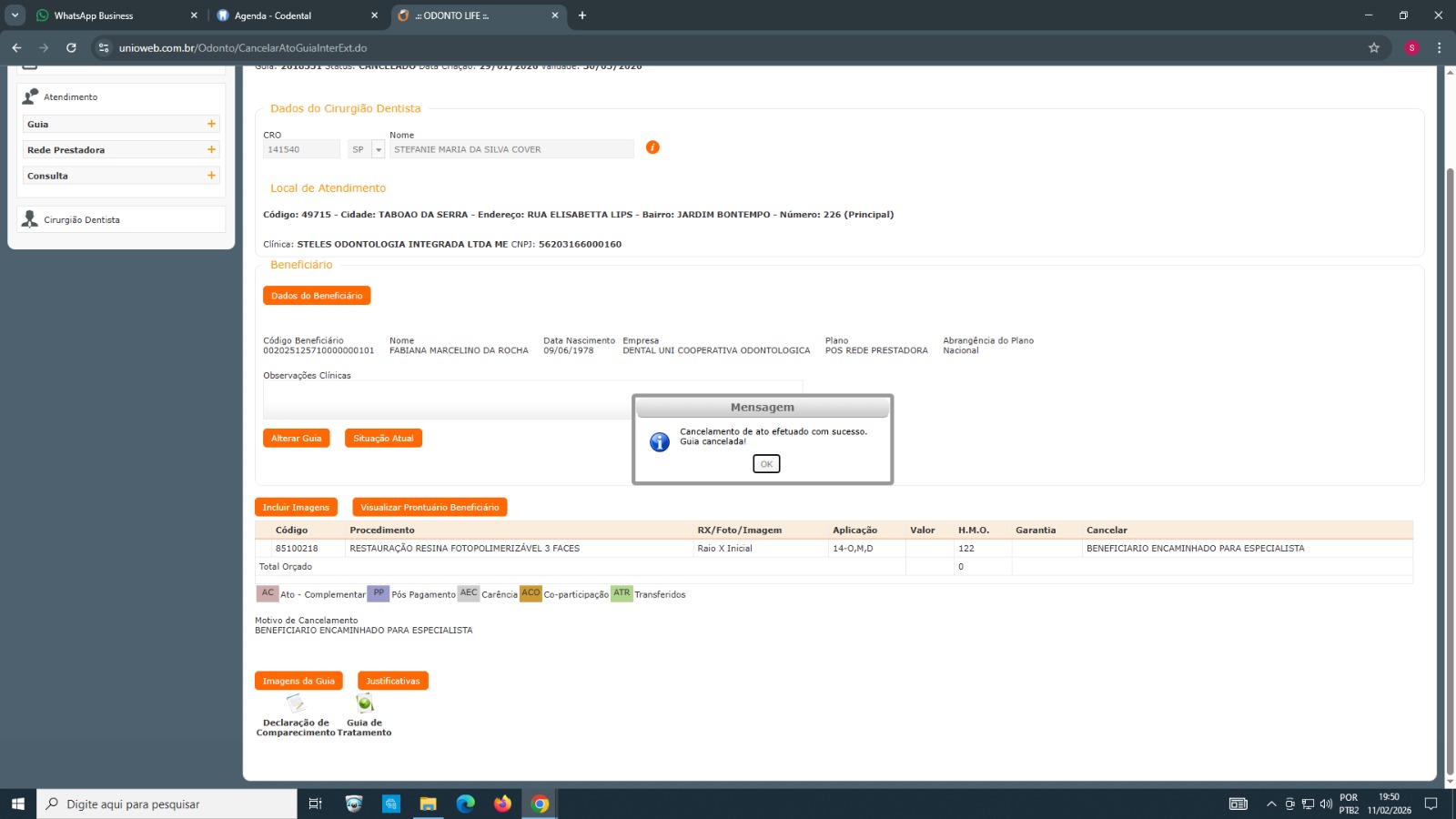The image size is (1456, 819).
Task: Open the Windows Start menu
Action: (18, 804)
